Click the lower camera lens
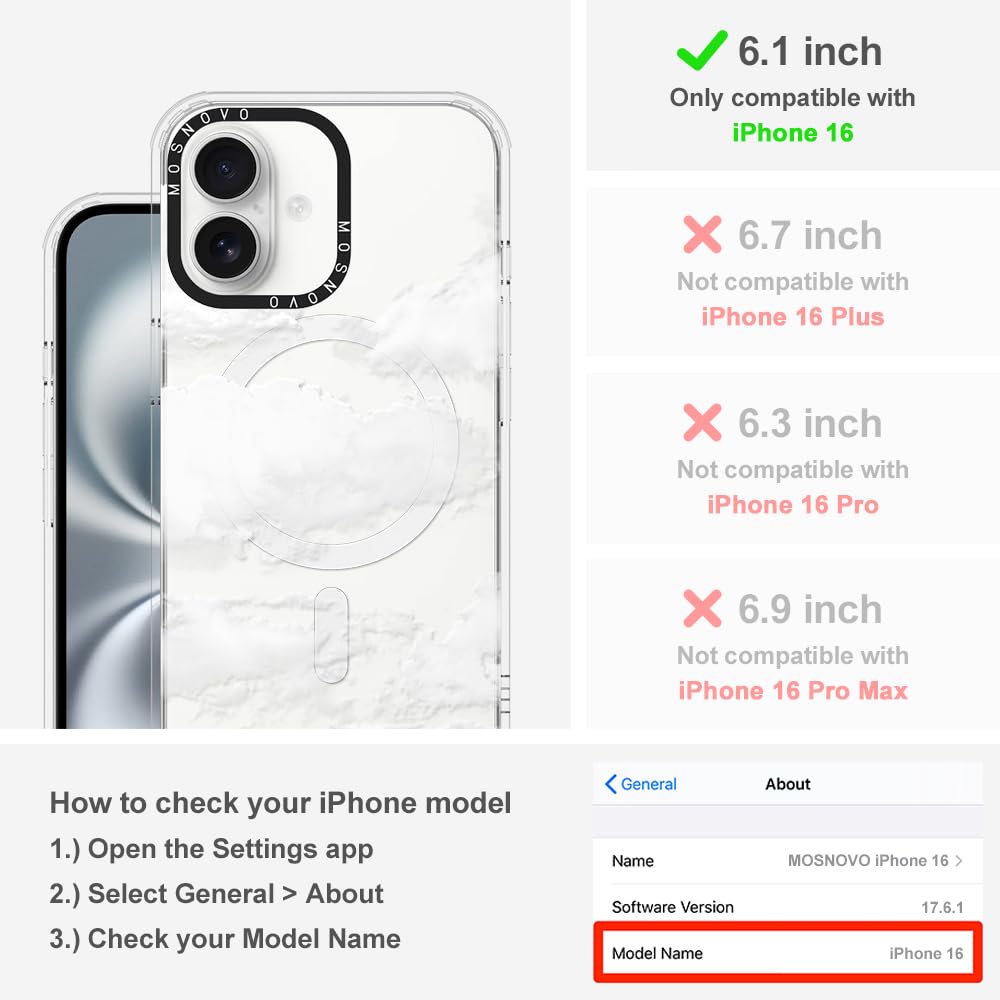This screenshot has height=1000, width=1000. pyautogui.click(x=225, y=247)
